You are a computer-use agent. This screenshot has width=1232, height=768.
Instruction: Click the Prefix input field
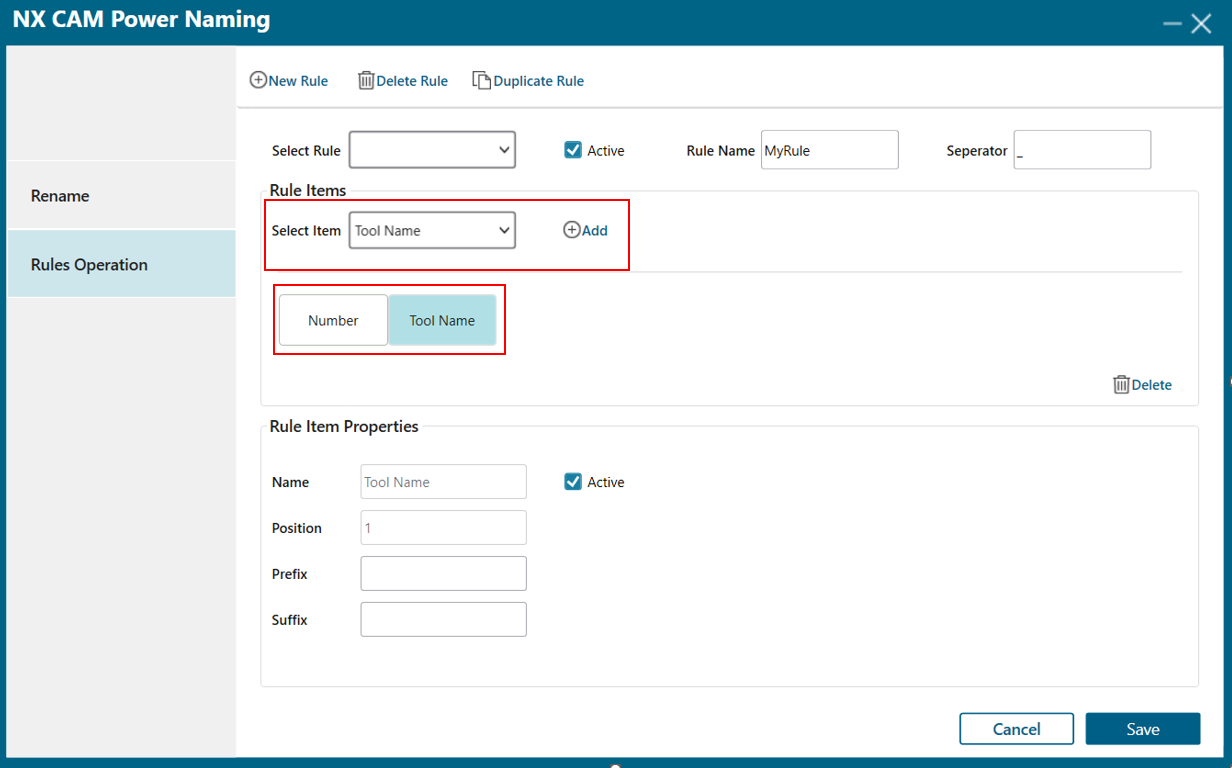443,573
